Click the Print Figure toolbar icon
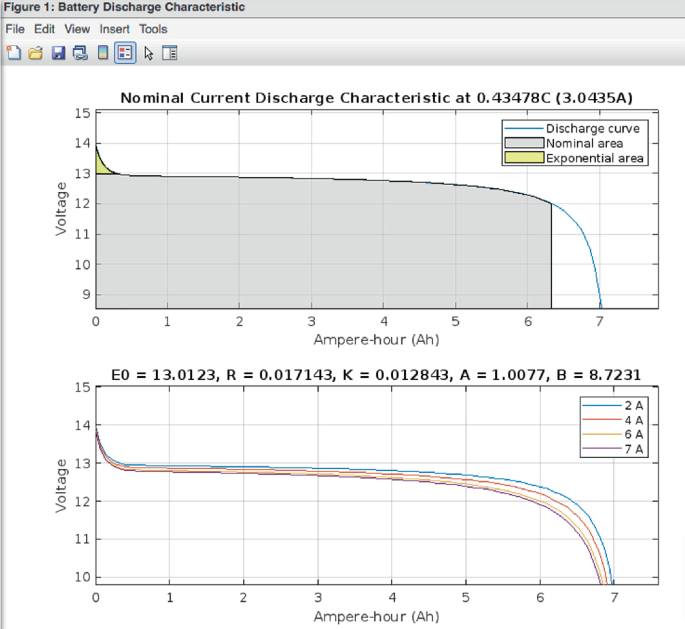 pos(80,53)
